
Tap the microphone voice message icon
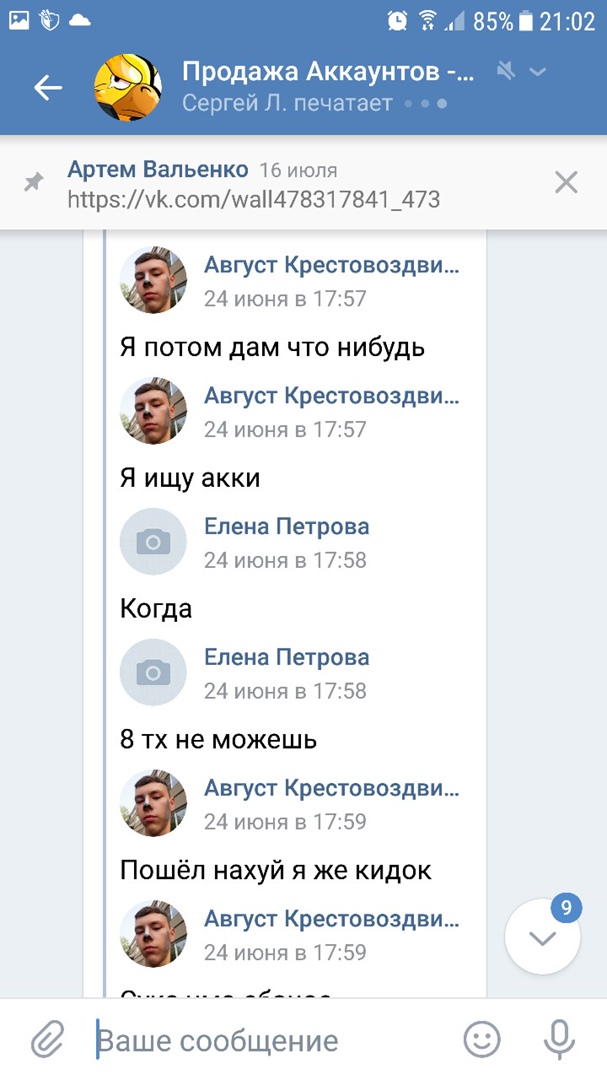(x=560, y=1040)
